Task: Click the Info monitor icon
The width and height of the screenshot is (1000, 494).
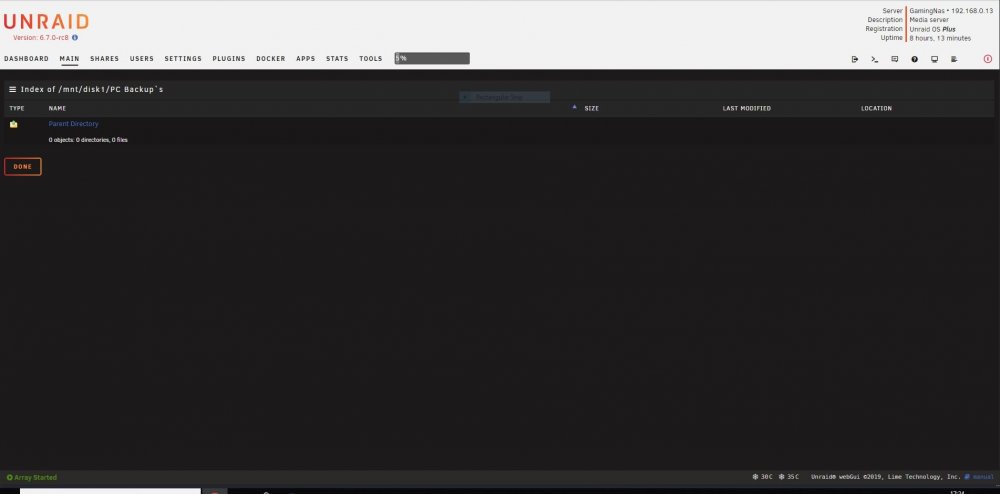Action: point(934,59)
